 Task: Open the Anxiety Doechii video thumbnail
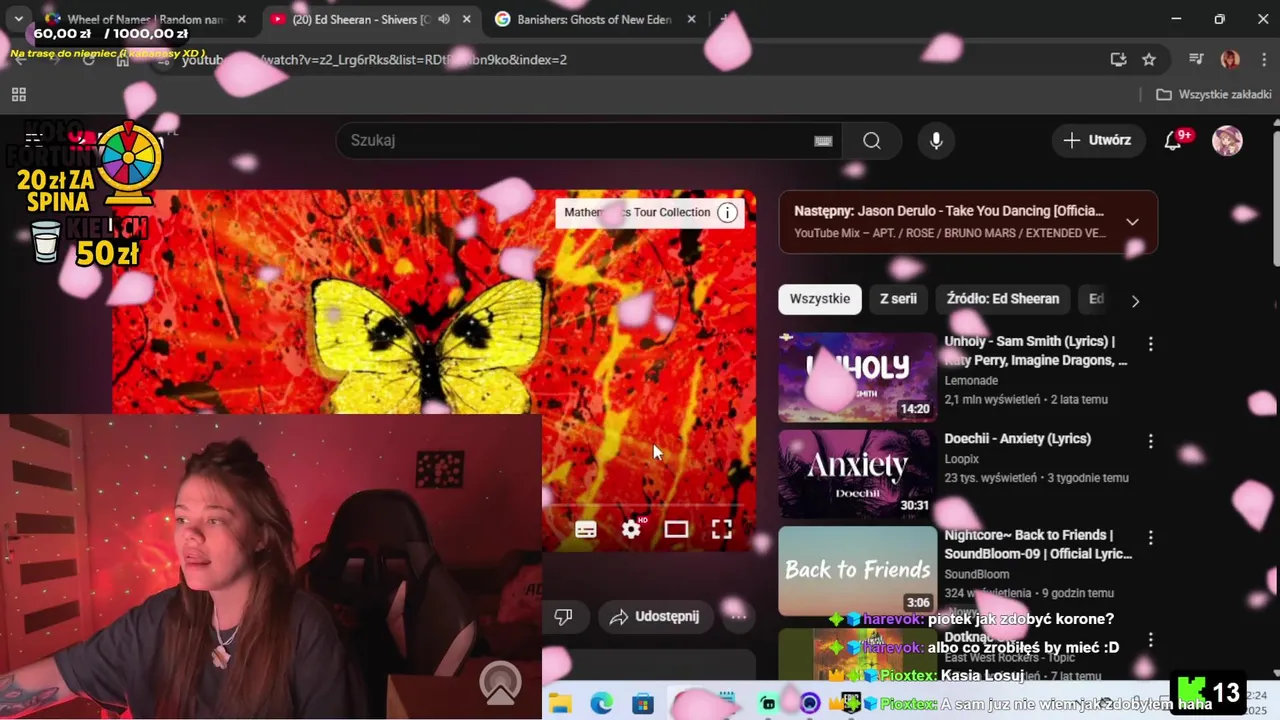point(858,474)
